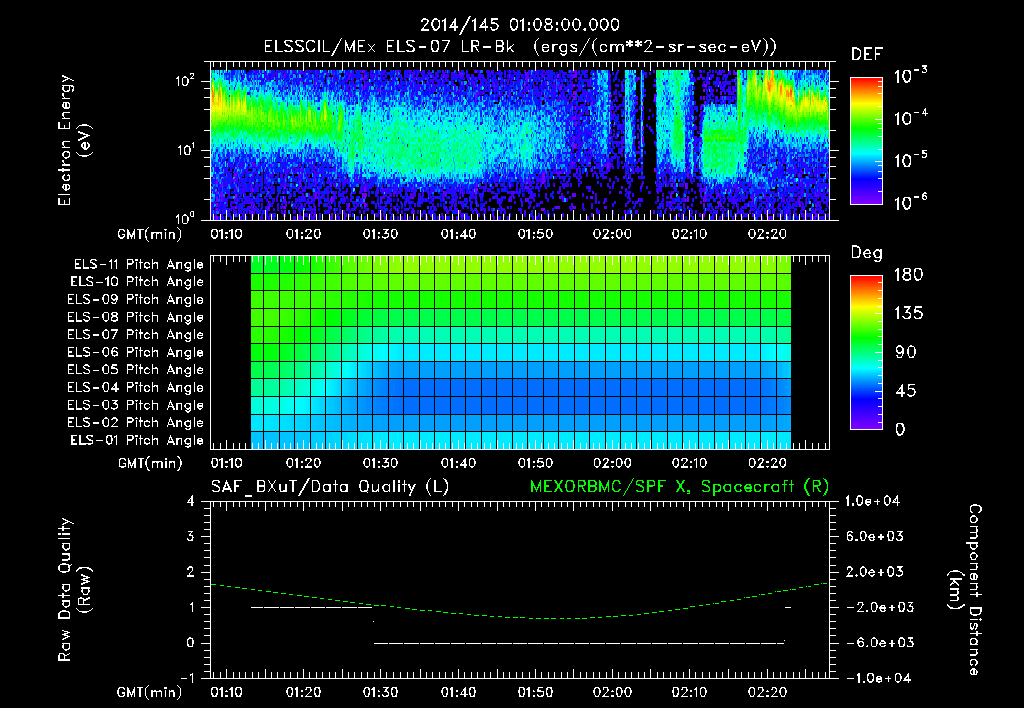Click the SAF_BXuT/Data Quality (L) legend label
Viewport: 1024px width, 708px height.
coord(330,487)
